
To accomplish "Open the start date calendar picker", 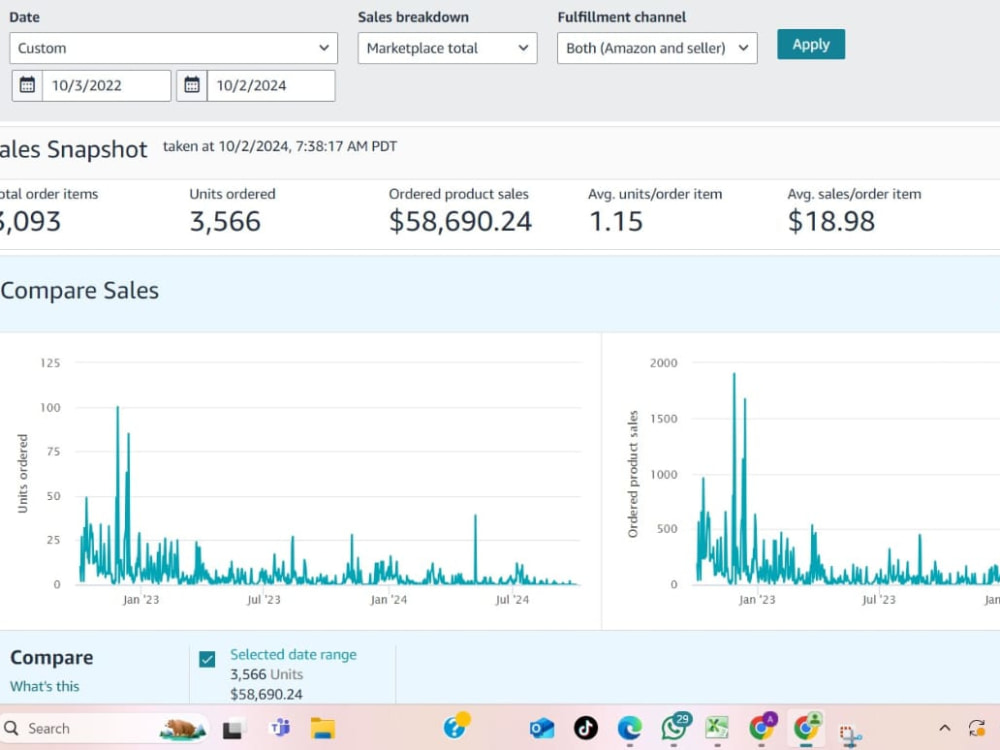I will tap(27, 85).
